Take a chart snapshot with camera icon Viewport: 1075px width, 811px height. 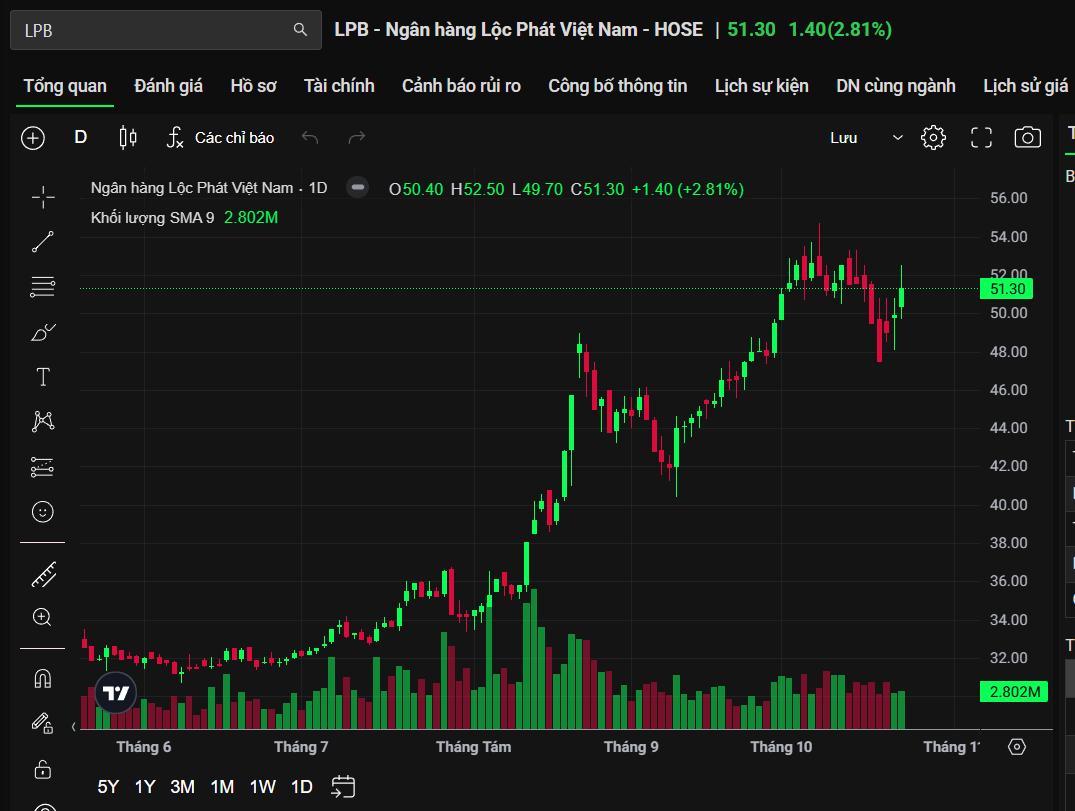coord(1027,138)
